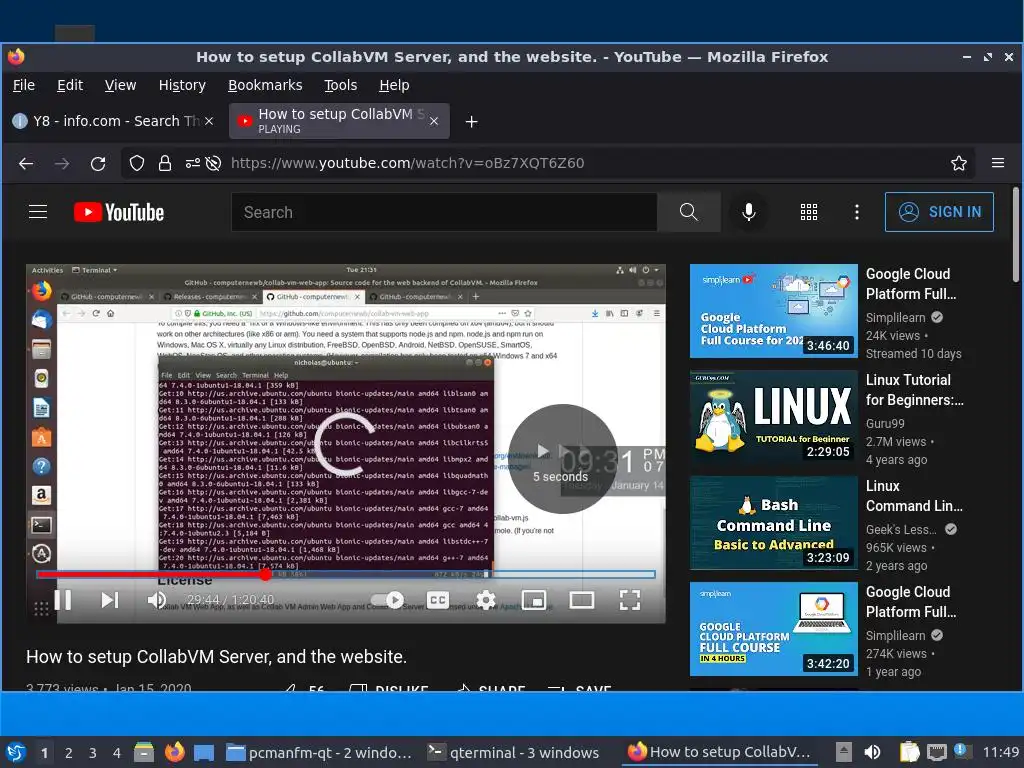Open the site permissions icon
This screenshot has height=768, width=1024.
click(193, 163)
